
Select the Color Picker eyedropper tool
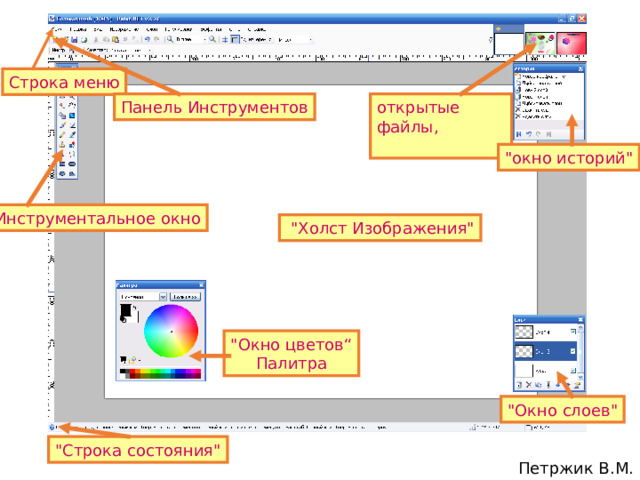click(72, 135)
